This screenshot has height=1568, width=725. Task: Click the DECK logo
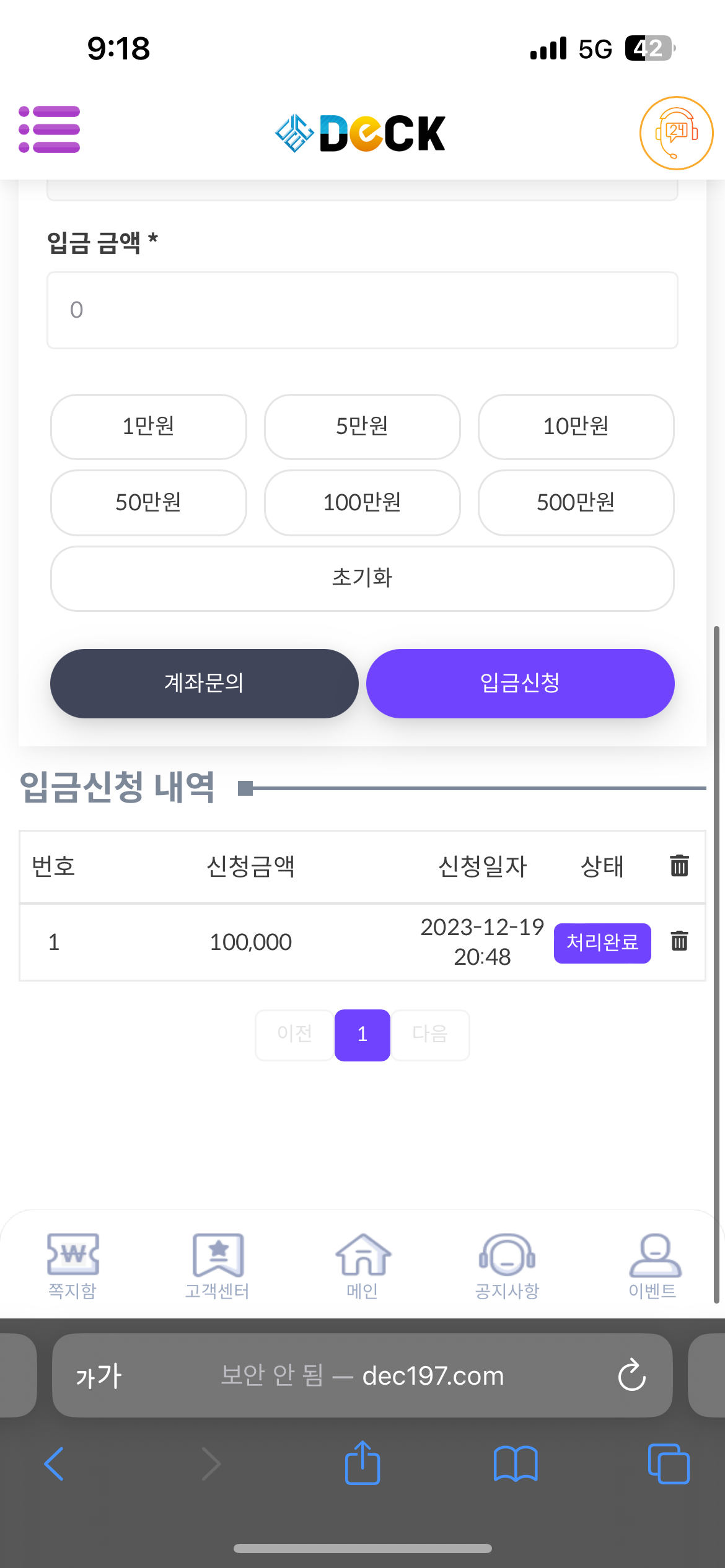(x=361, y=133)
